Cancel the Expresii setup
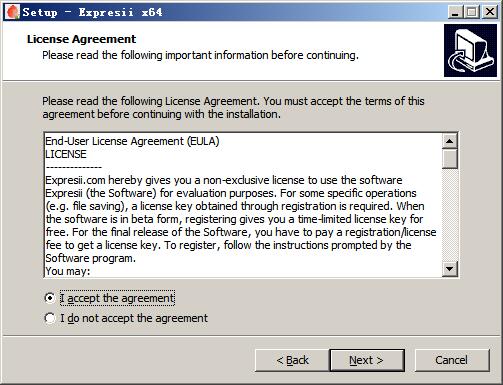 (452, 360)
